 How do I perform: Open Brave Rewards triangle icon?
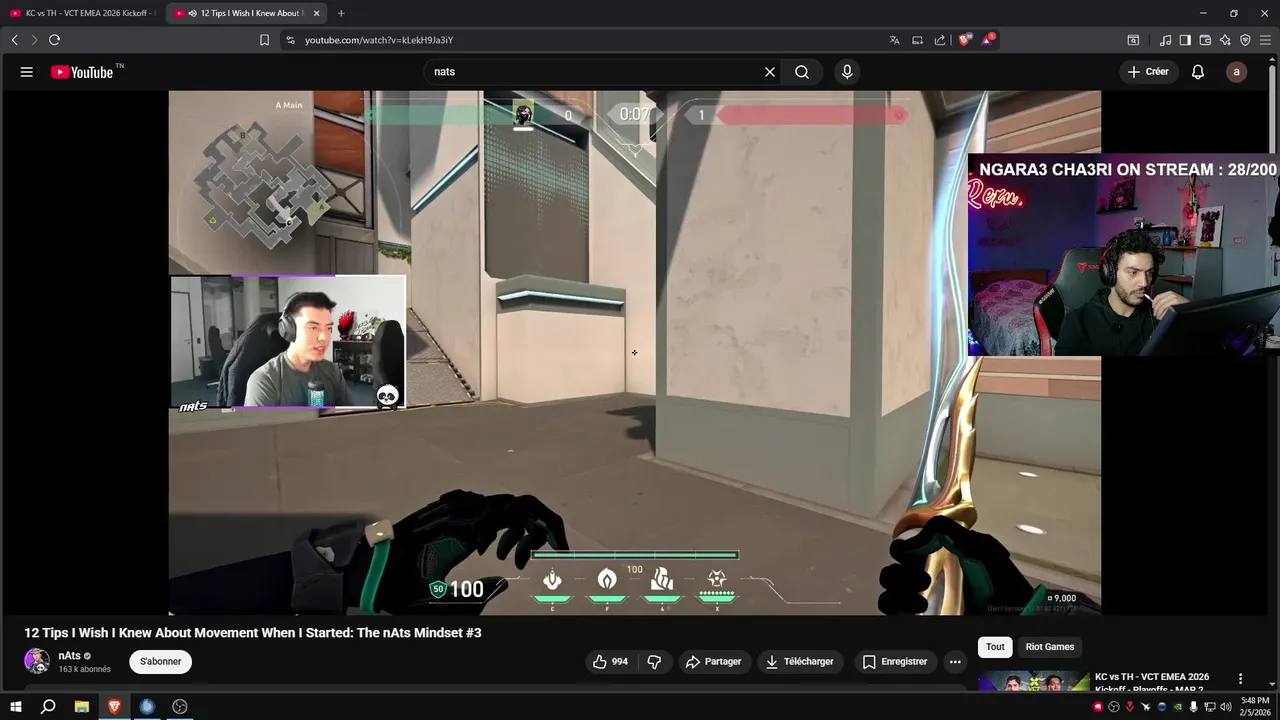[x=988, y=40]
